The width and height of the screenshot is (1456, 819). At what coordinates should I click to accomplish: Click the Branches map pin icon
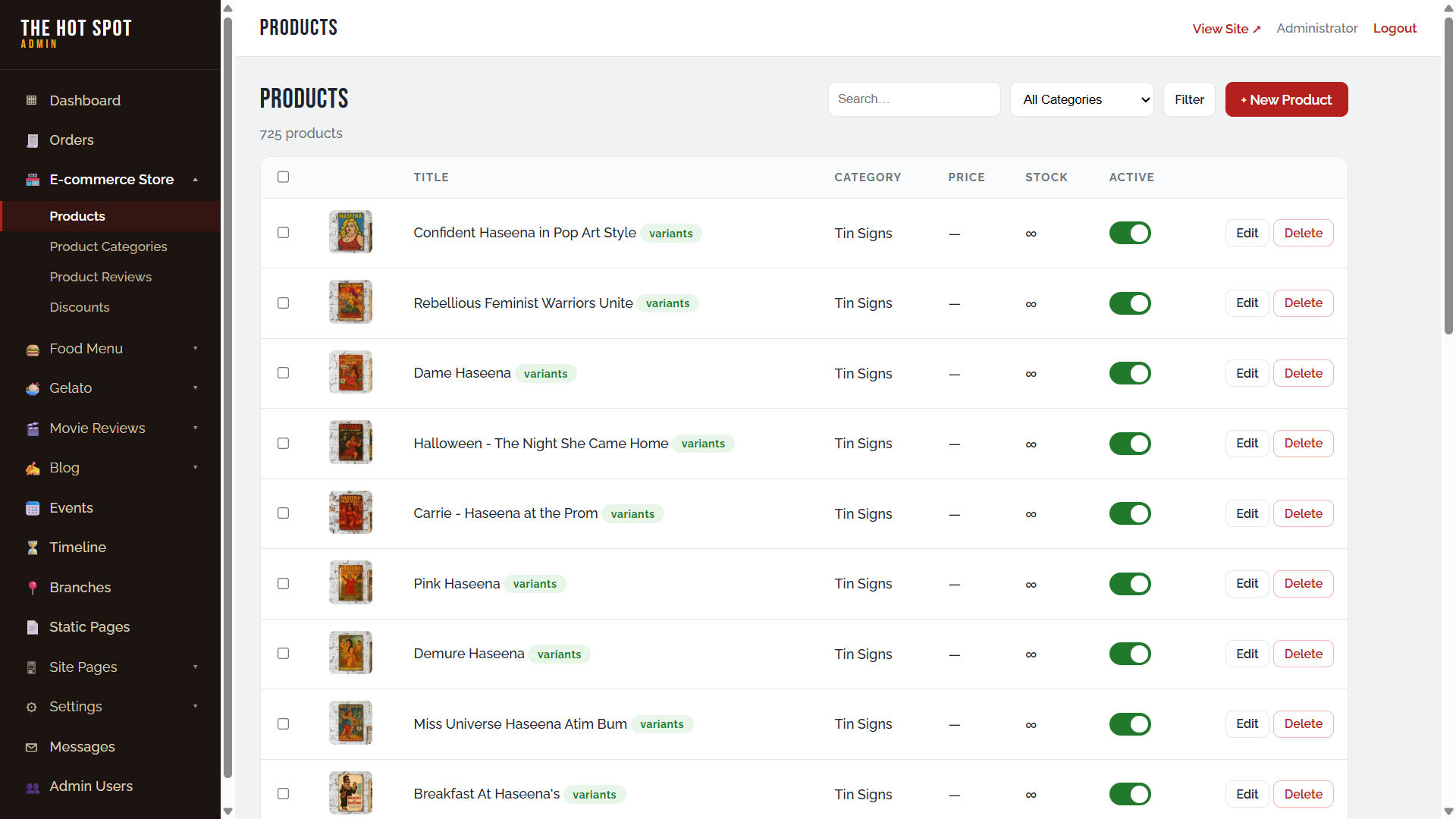click(32, 588)
